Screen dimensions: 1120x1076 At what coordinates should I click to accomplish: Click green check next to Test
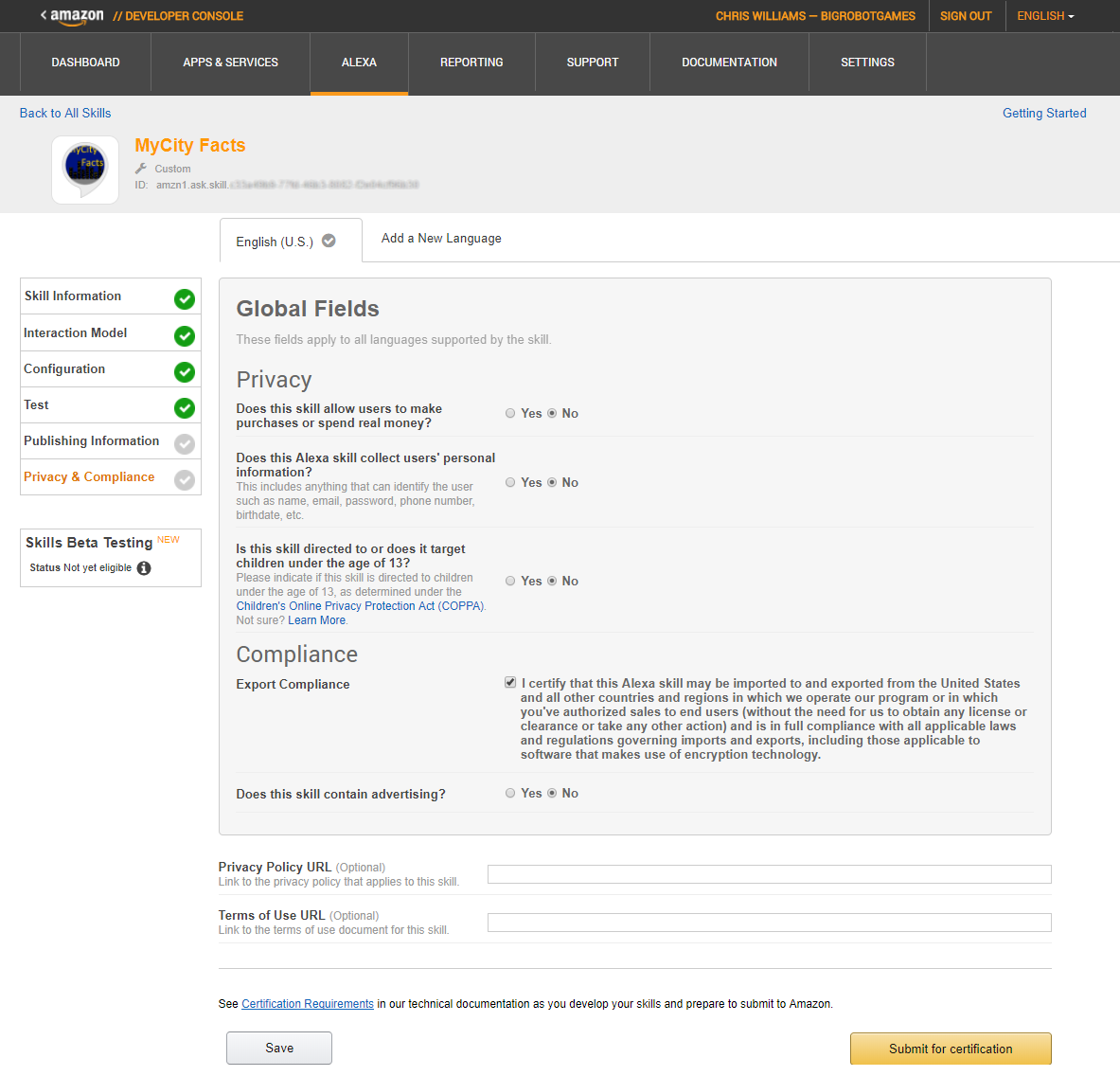coord(185,408)
